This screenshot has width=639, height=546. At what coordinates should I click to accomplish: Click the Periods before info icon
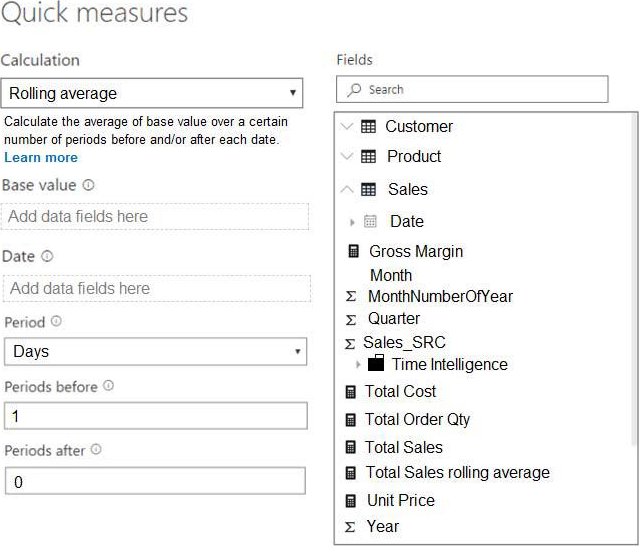tap(108, 386)
